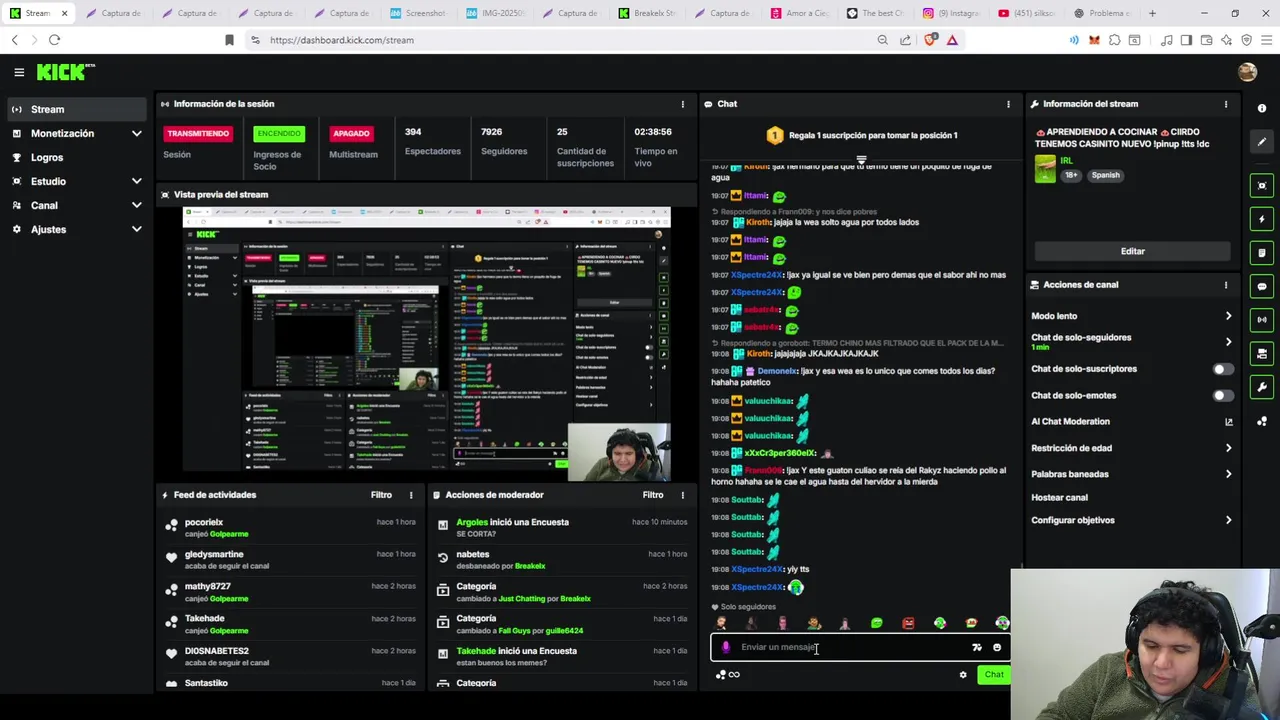Open the emoji picker in the chat input
The image size is (1280, 720).
(x=997, y=647)
